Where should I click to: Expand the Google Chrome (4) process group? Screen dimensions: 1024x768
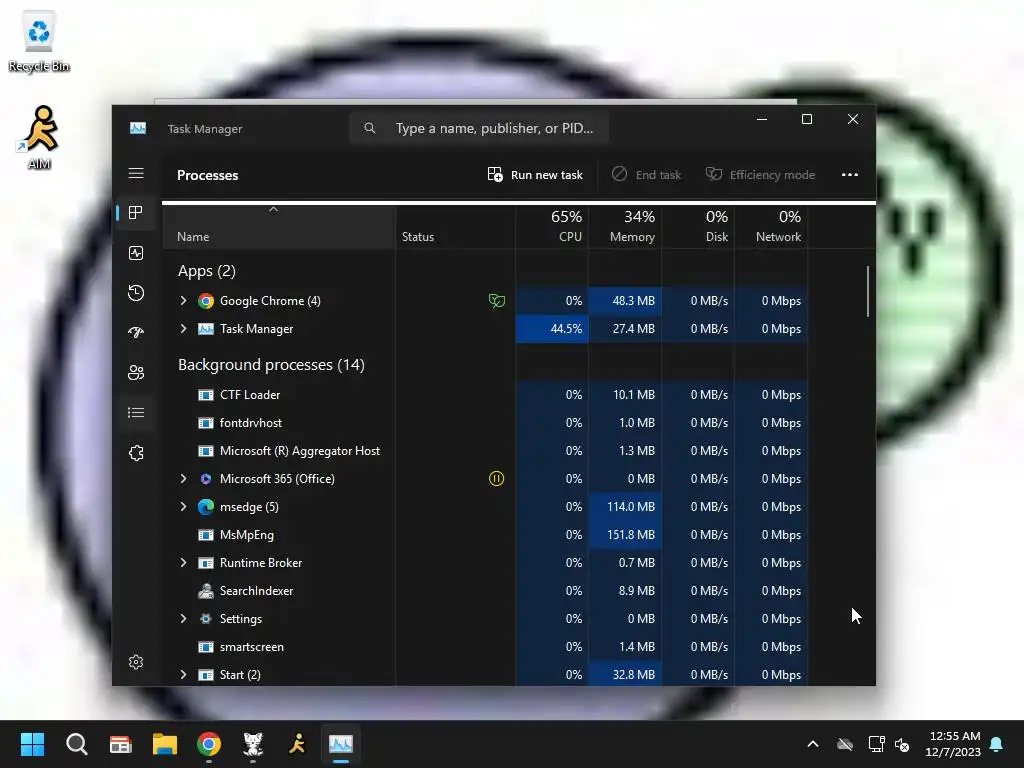[184, 300]
